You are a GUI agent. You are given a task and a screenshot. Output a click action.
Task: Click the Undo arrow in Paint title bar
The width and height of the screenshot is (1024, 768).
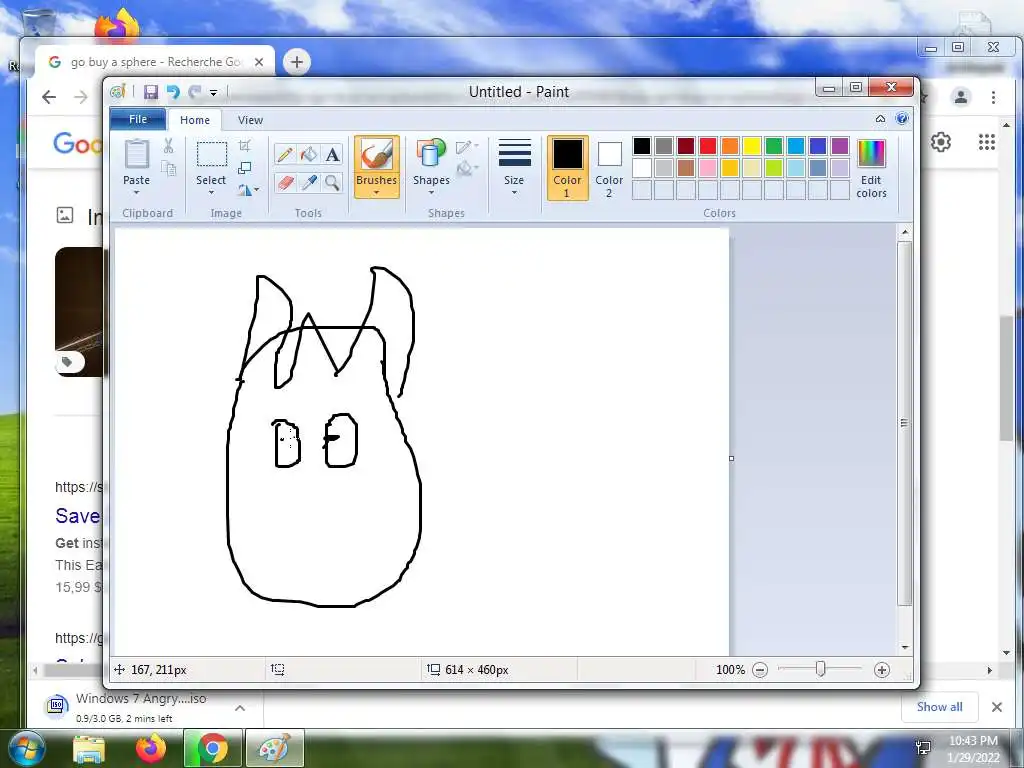pos(173,92)
